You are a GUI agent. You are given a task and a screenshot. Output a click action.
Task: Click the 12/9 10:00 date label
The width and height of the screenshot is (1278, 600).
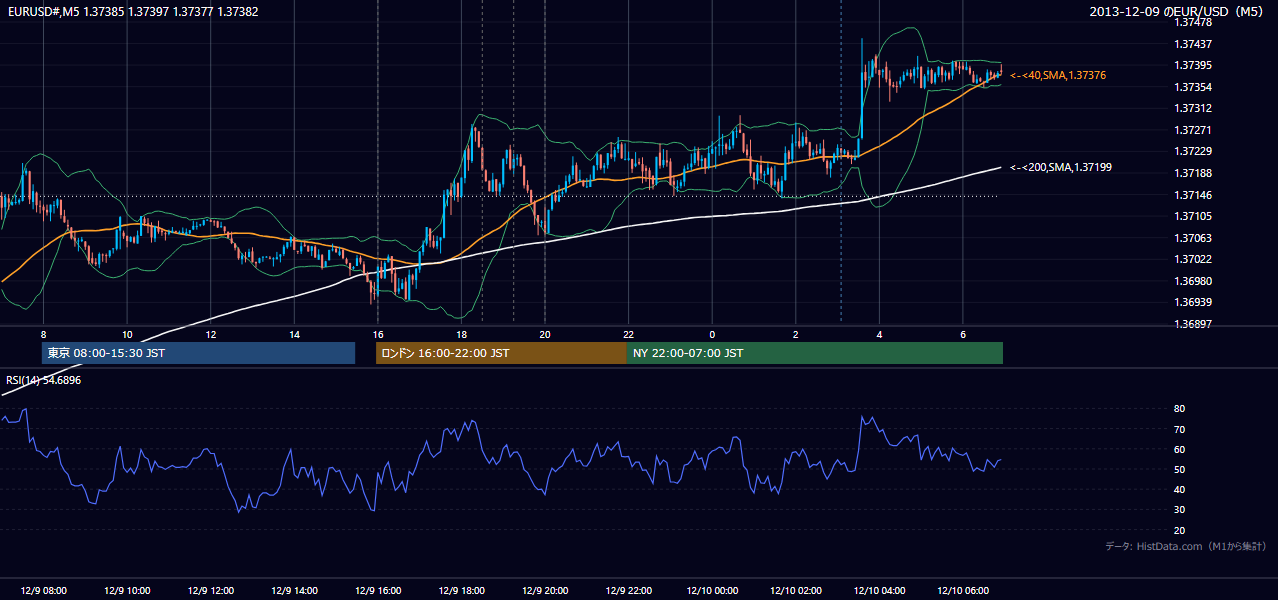tap(127, 591)
